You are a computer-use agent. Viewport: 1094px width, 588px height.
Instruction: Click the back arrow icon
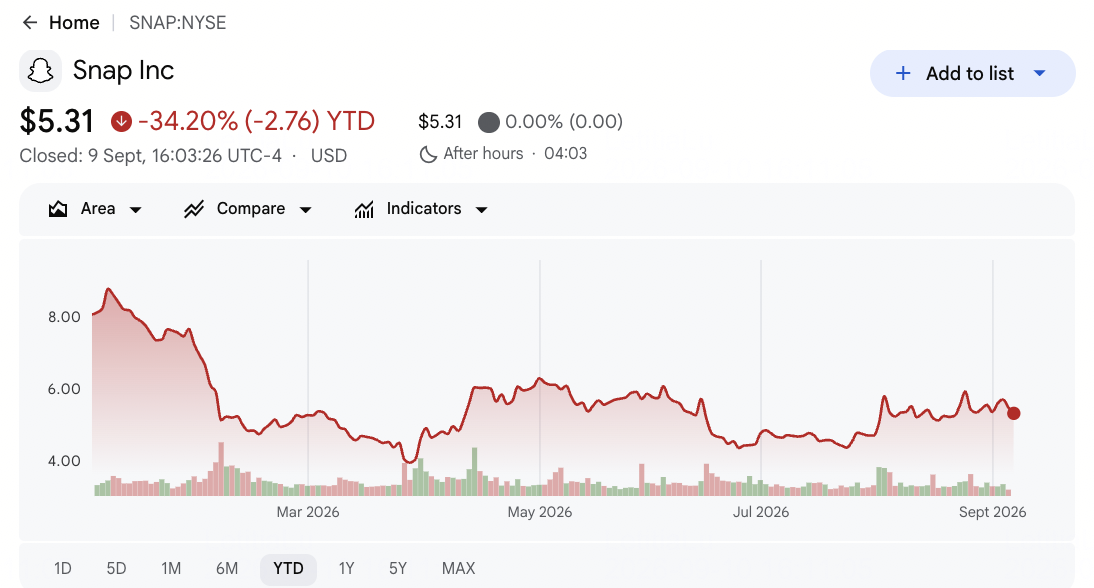tap(29, 23)
